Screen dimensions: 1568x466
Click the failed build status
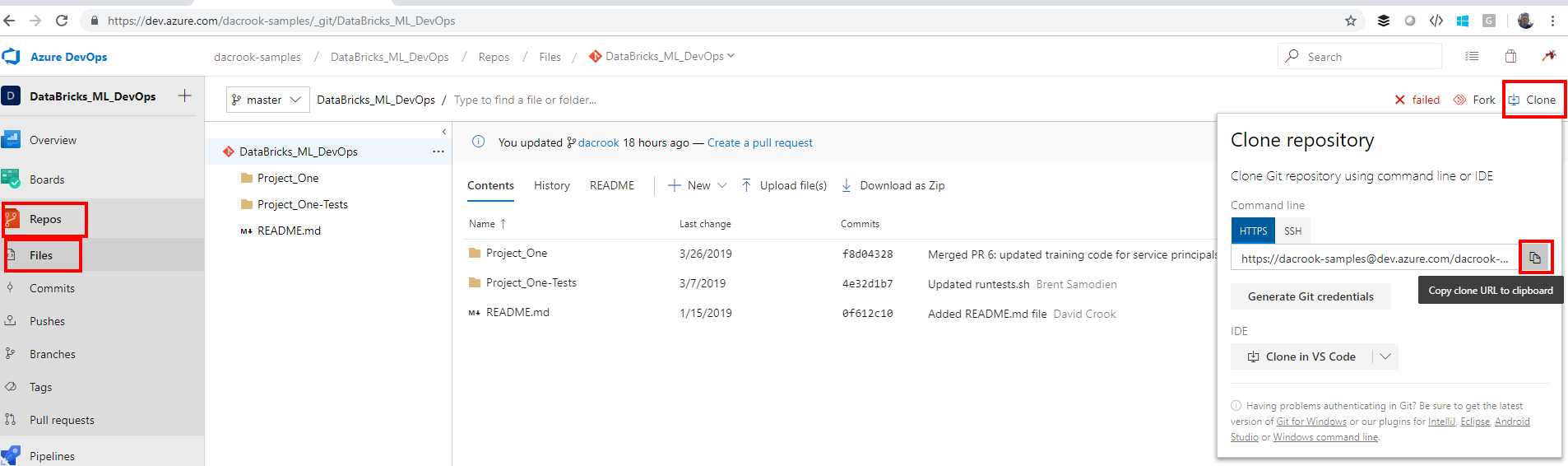[1417, 100]
